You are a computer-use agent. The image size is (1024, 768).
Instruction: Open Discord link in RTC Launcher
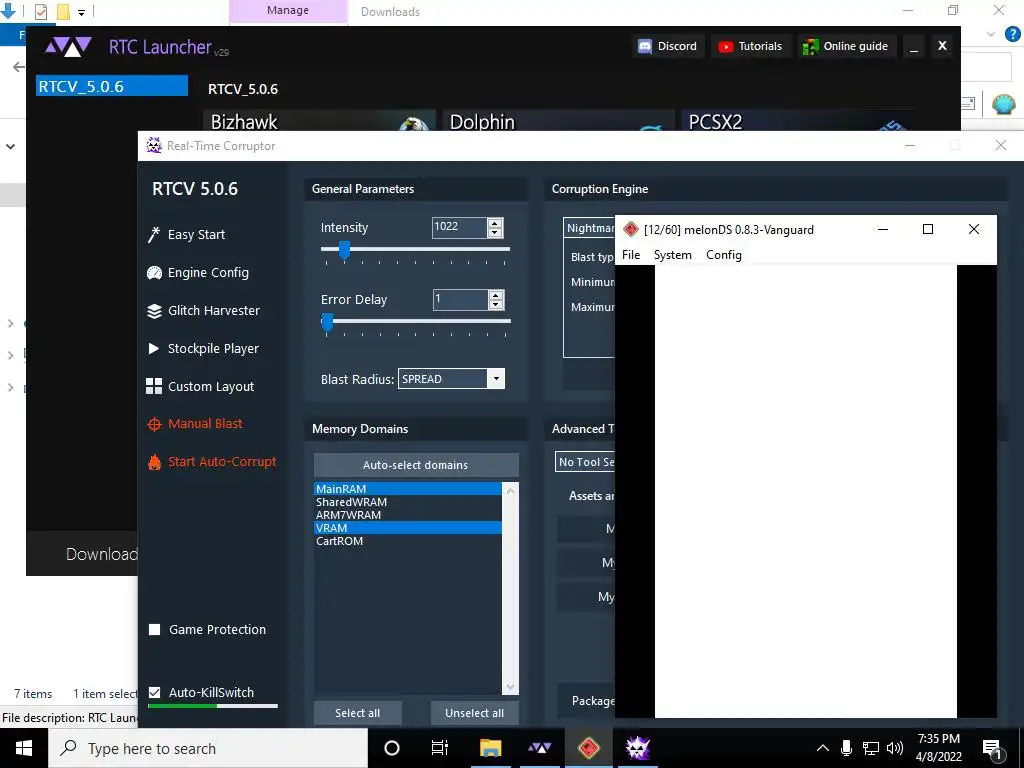[x=668, y=46]
